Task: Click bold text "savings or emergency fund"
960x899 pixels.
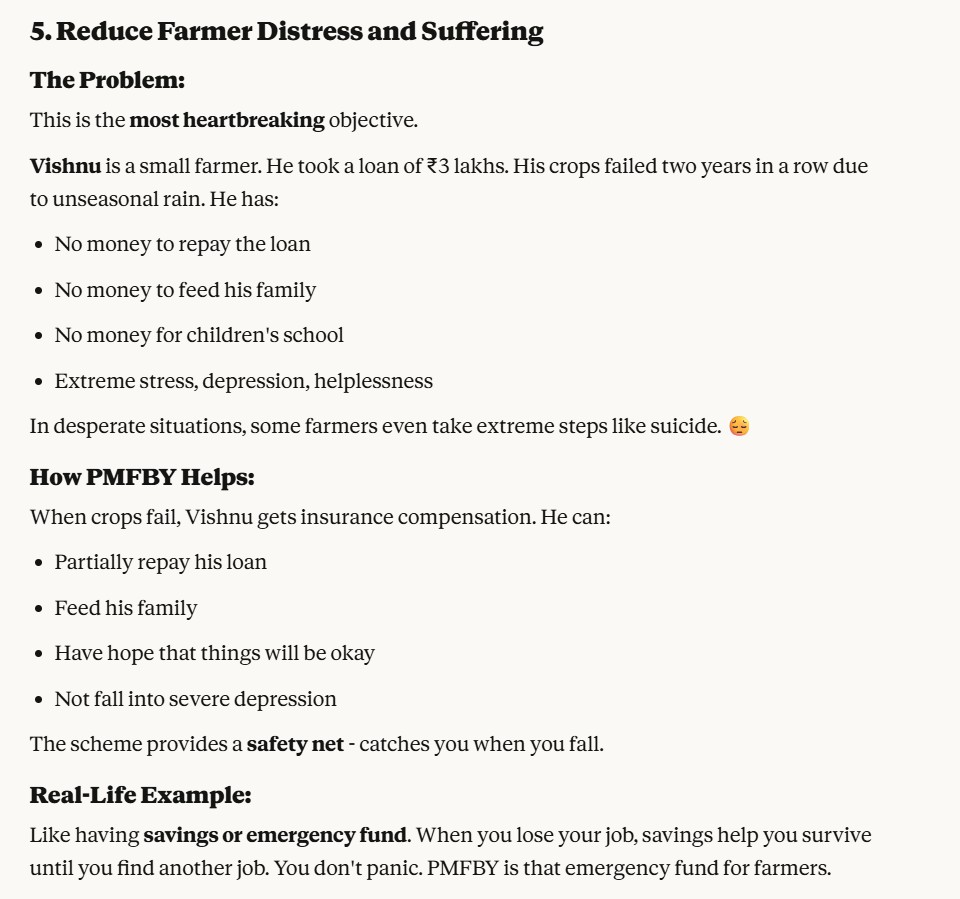Action: [275, 835]
